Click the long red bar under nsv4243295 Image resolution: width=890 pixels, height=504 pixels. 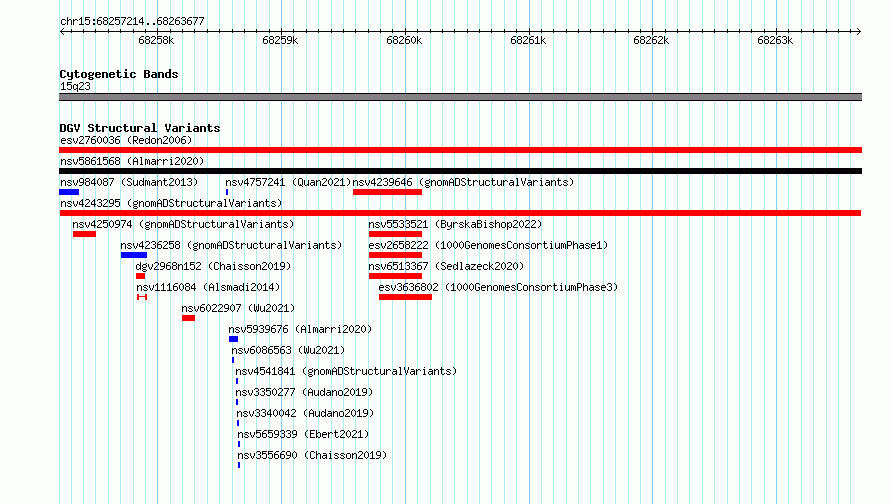pyautogui.click(x=460, y=213)
